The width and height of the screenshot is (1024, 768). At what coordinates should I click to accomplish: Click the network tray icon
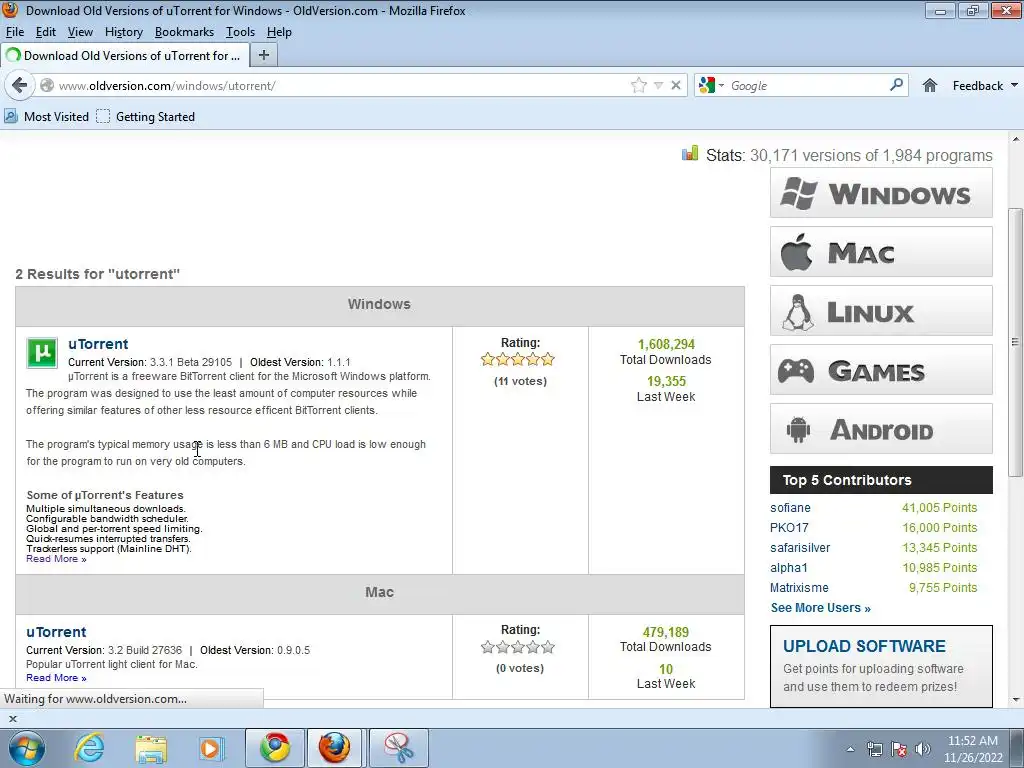(x=874, y=749)
